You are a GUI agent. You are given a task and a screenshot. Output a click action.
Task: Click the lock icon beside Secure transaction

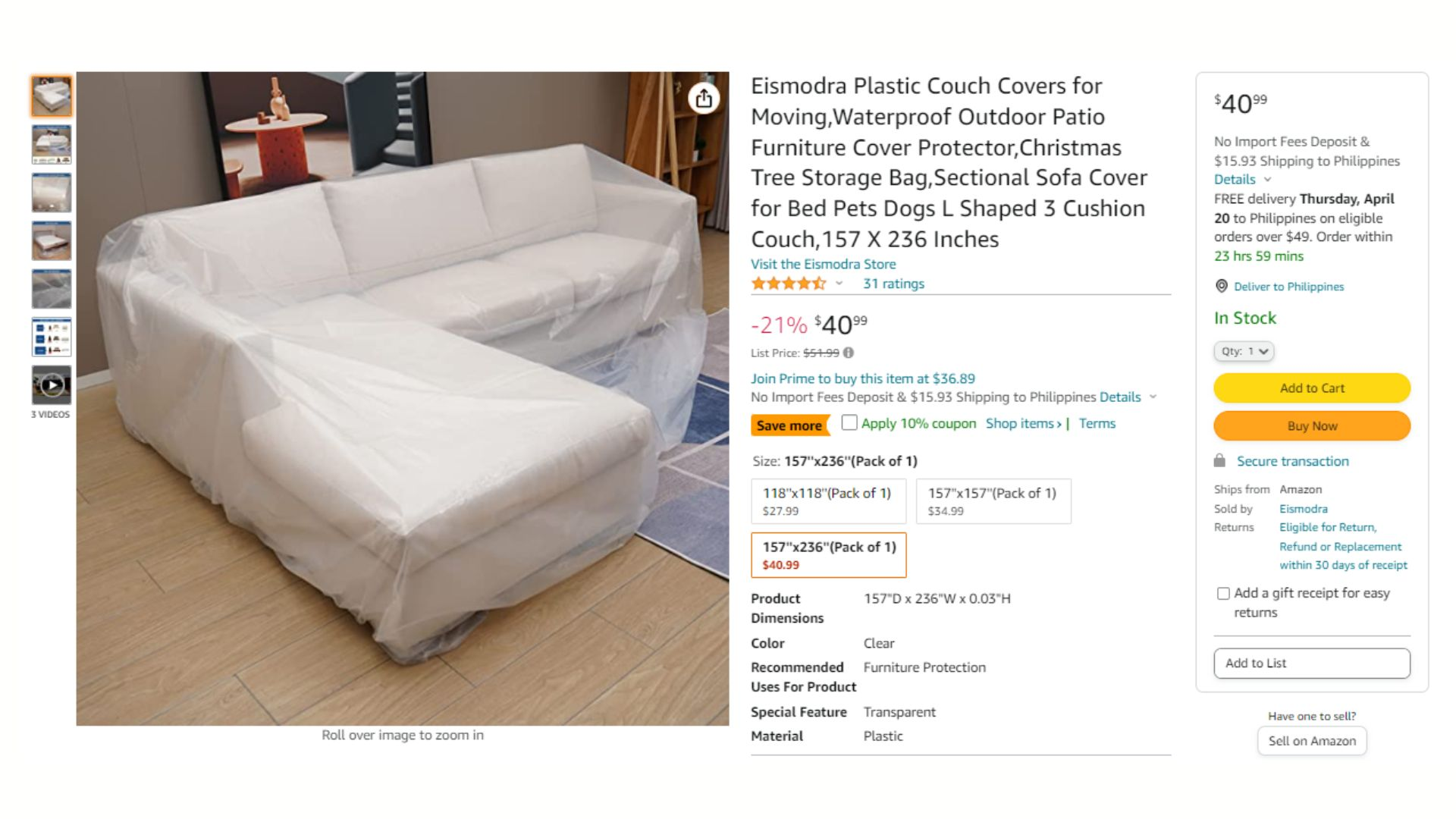point(1219,460)
